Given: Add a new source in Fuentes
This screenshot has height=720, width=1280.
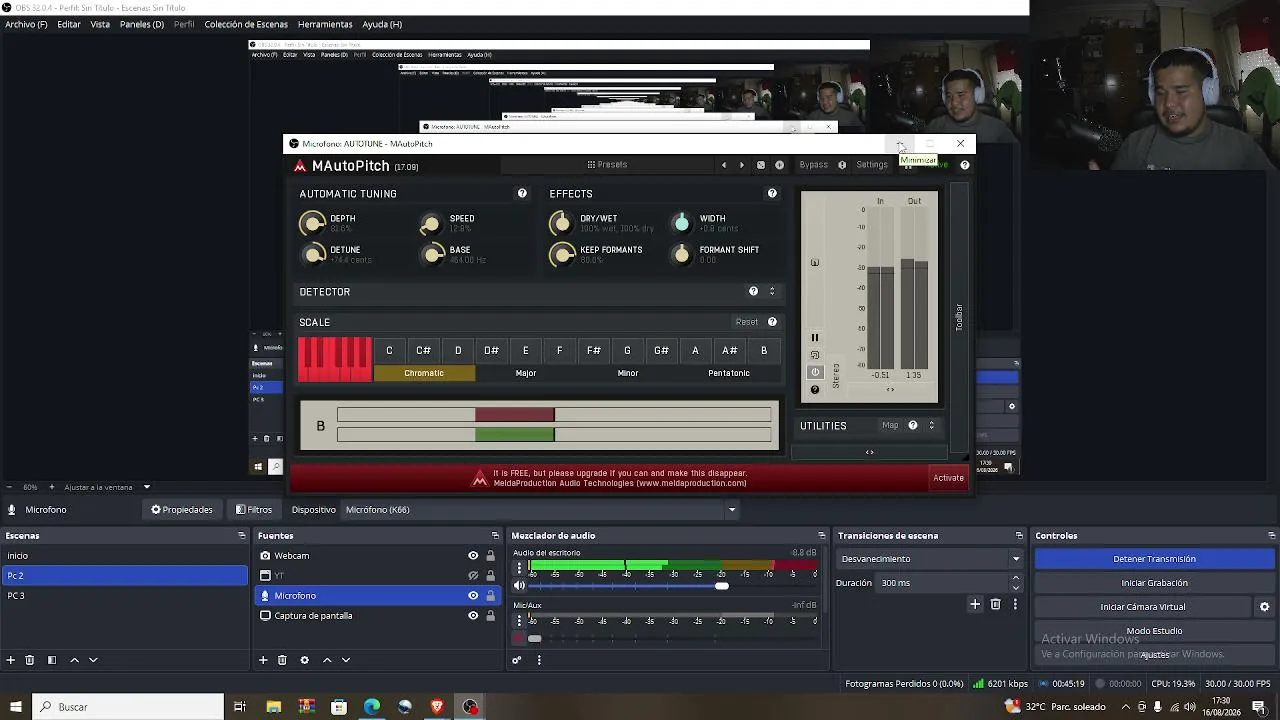Looking at the screenshot, I should click(x=263, y=660).
